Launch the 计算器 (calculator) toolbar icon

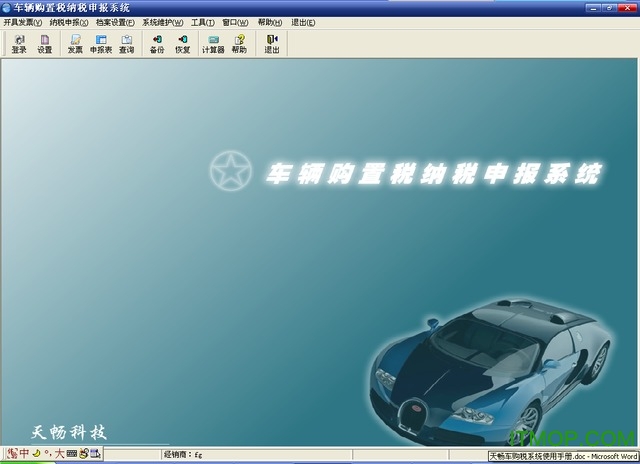pyautogui.click(x=213, y=44)
